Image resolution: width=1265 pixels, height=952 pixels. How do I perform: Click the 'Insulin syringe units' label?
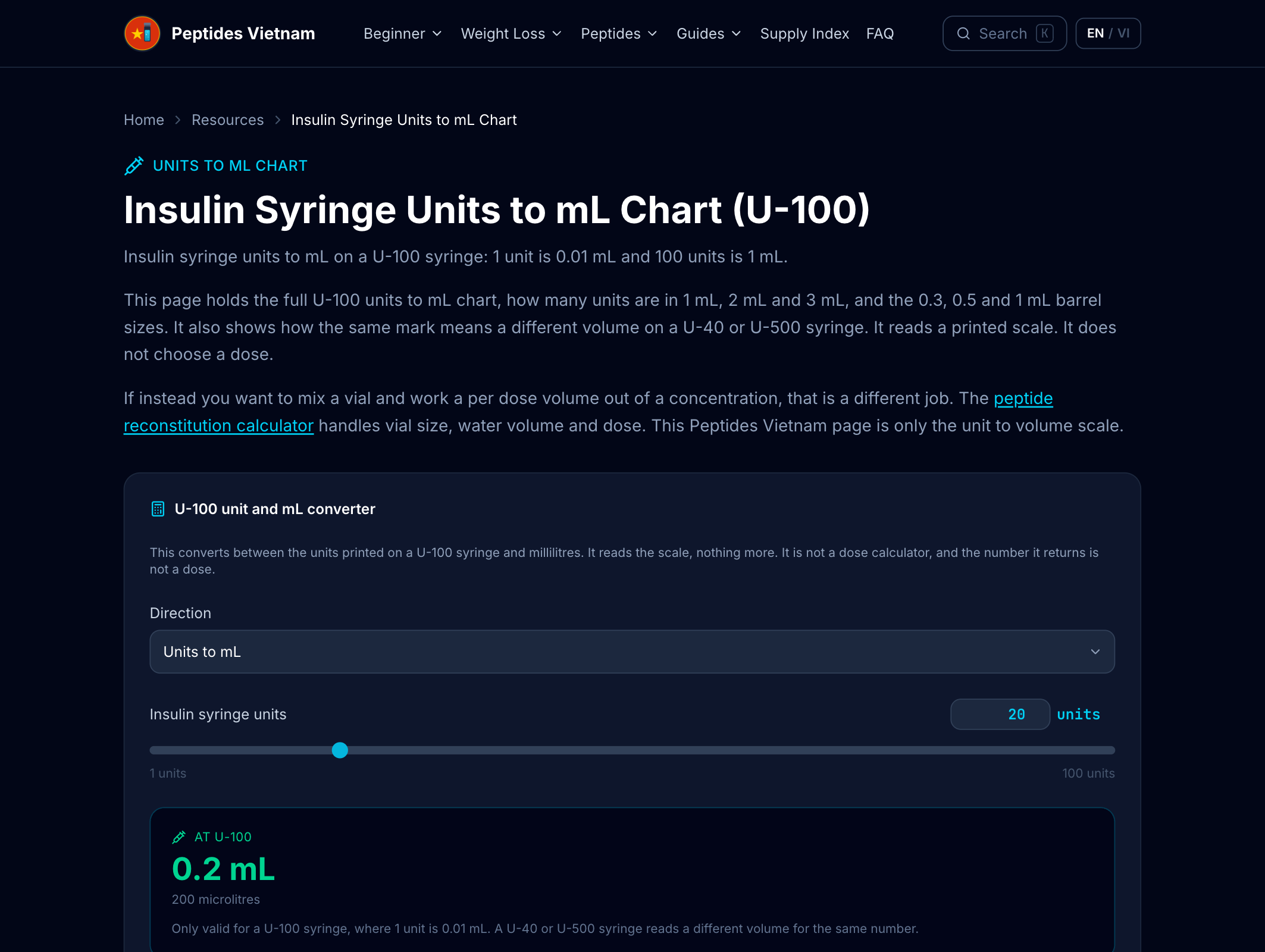[218, 714]
